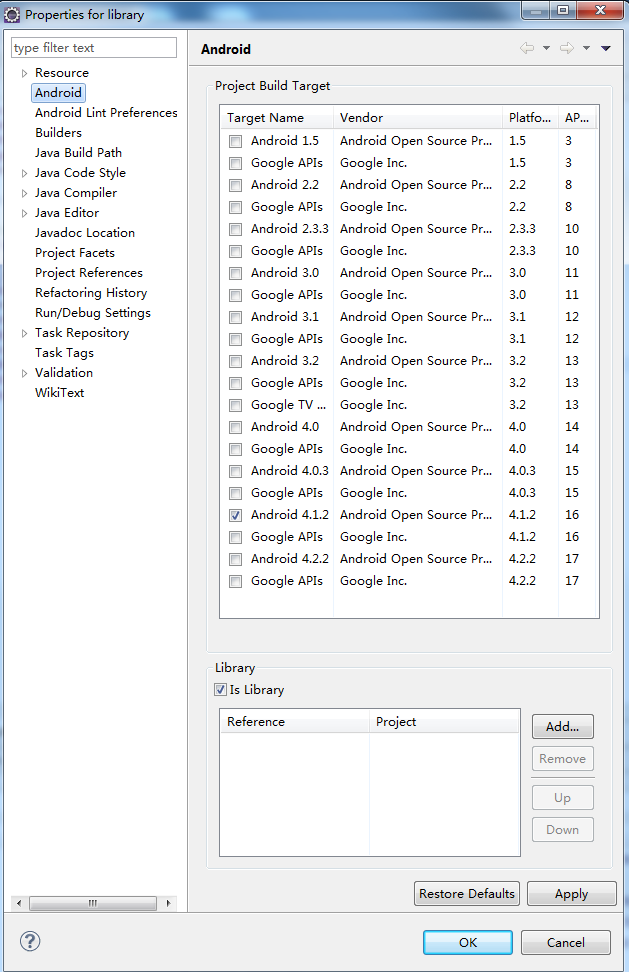Open the Project References page
629x972 pixels.
89,273
